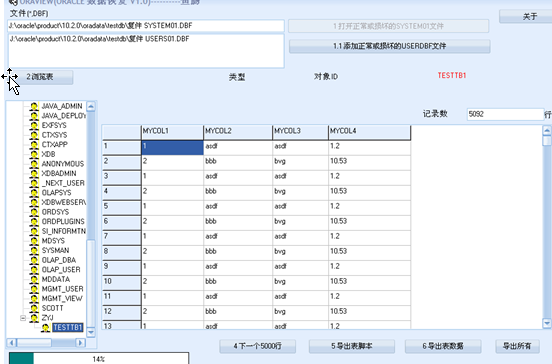Viewport: 552px width, 364px height.
Task: Click the tree horizontal scroll left arrow
Action: (12, 342)
